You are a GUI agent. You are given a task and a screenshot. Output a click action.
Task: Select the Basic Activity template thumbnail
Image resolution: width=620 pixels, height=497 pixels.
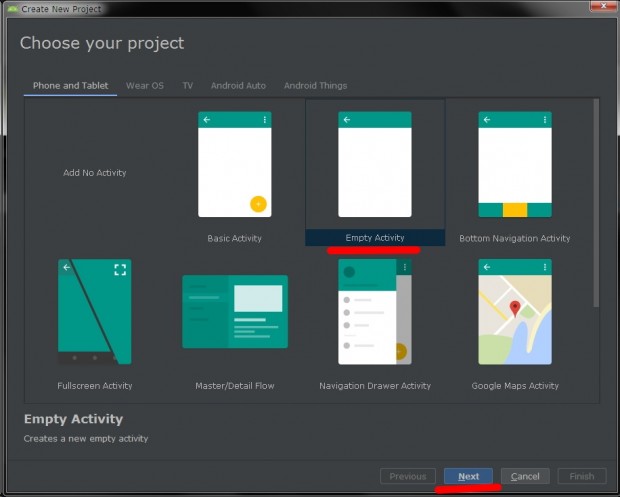click(234, 165)
